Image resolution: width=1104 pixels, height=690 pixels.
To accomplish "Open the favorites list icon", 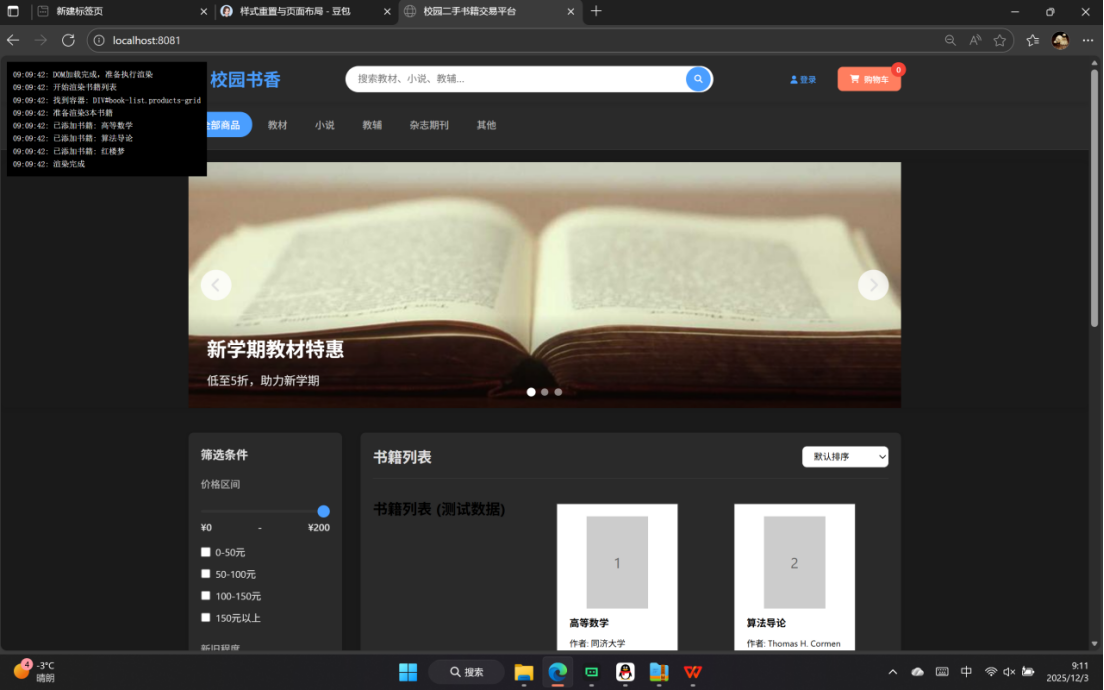I will [1032, 40].
